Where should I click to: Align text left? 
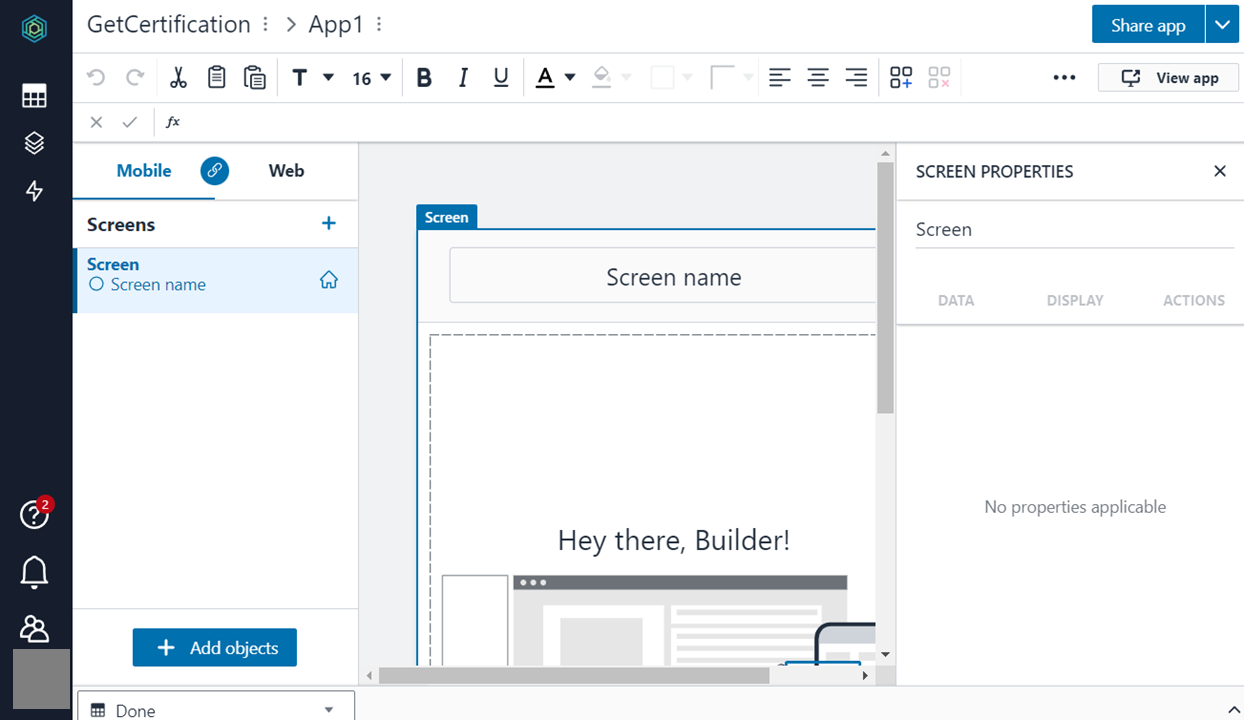click(x=780, y=78)
